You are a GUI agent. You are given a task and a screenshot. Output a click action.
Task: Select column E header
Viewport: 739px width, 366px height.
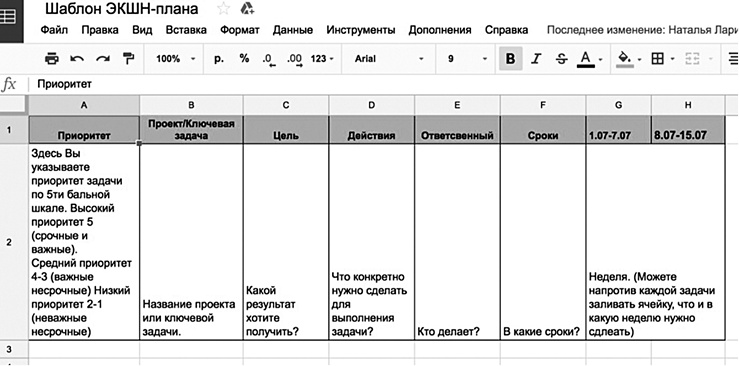pos(457,106)
